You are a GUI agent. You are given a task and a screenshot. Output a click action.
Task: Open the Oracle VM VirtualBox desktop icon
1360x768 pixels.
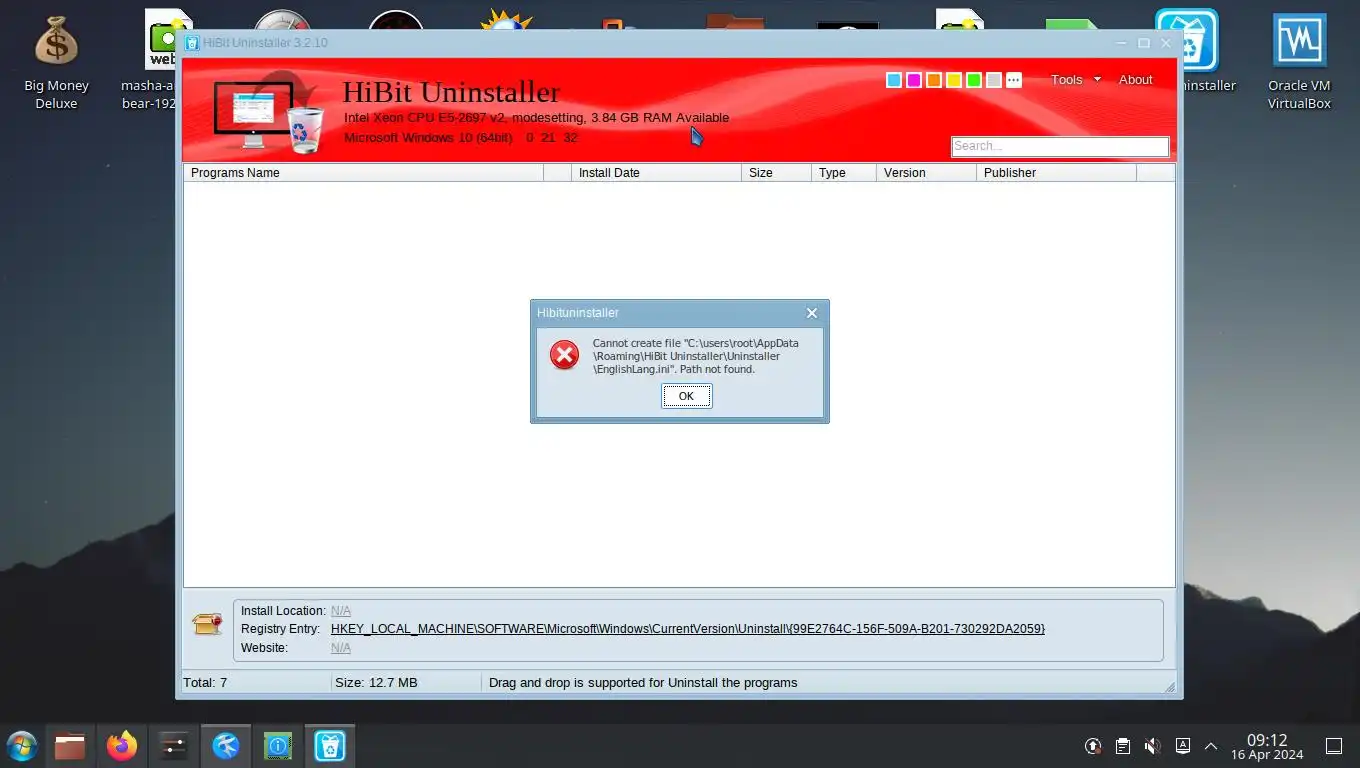(x=1299, y=60)
